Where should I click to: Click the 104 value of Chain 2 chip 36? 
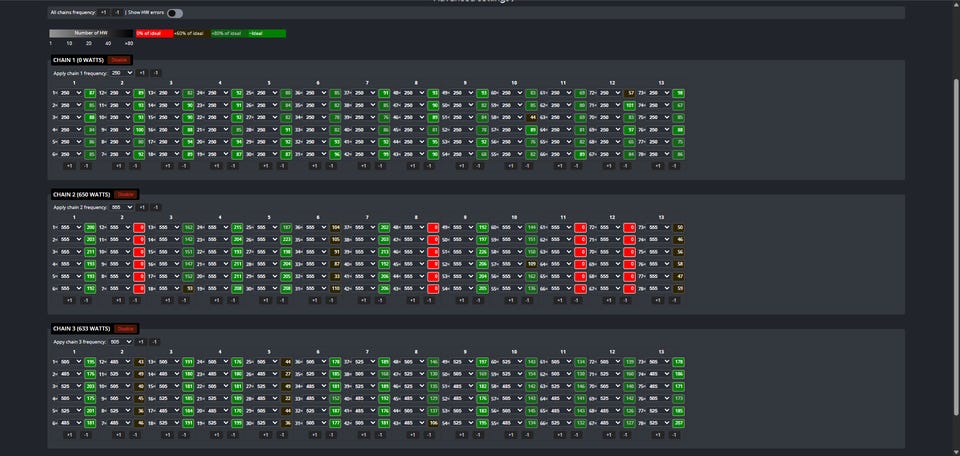[x=335, y=228]
